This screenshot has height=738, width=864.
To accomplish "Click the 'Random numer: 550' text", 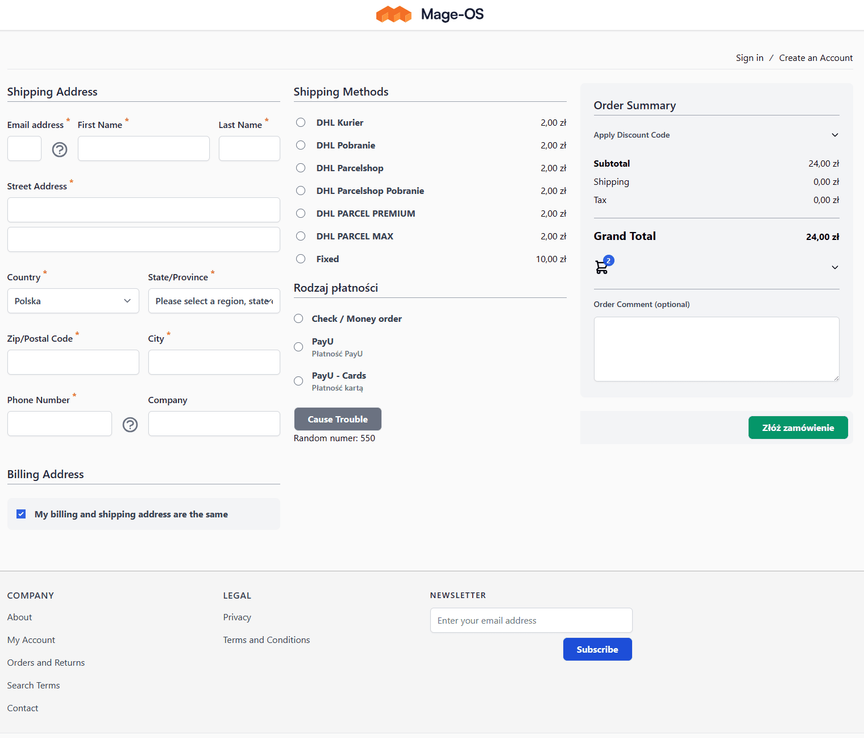I will [x=334, y=438].
